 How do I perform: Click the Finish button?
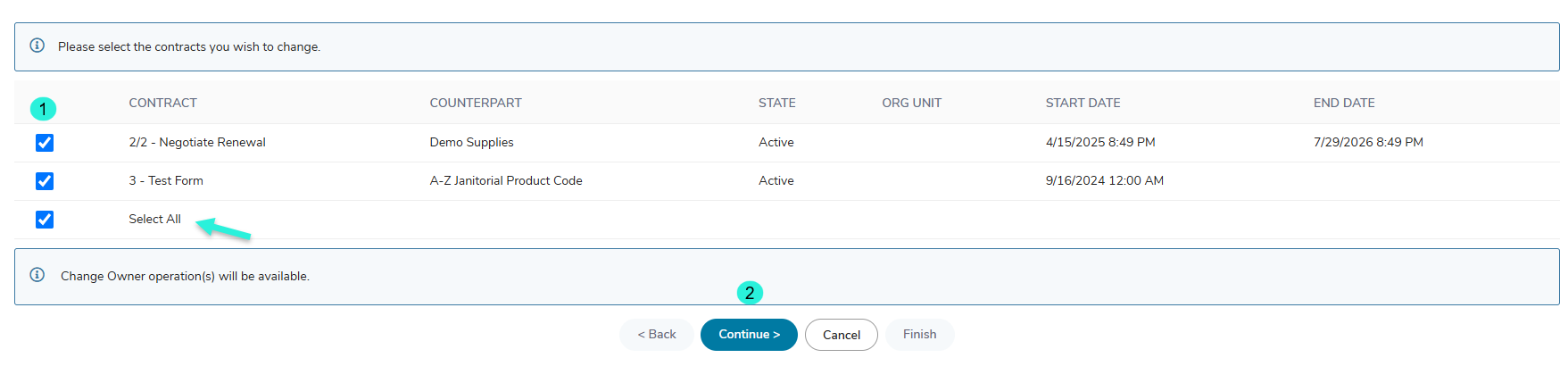[x=920, y=335]
